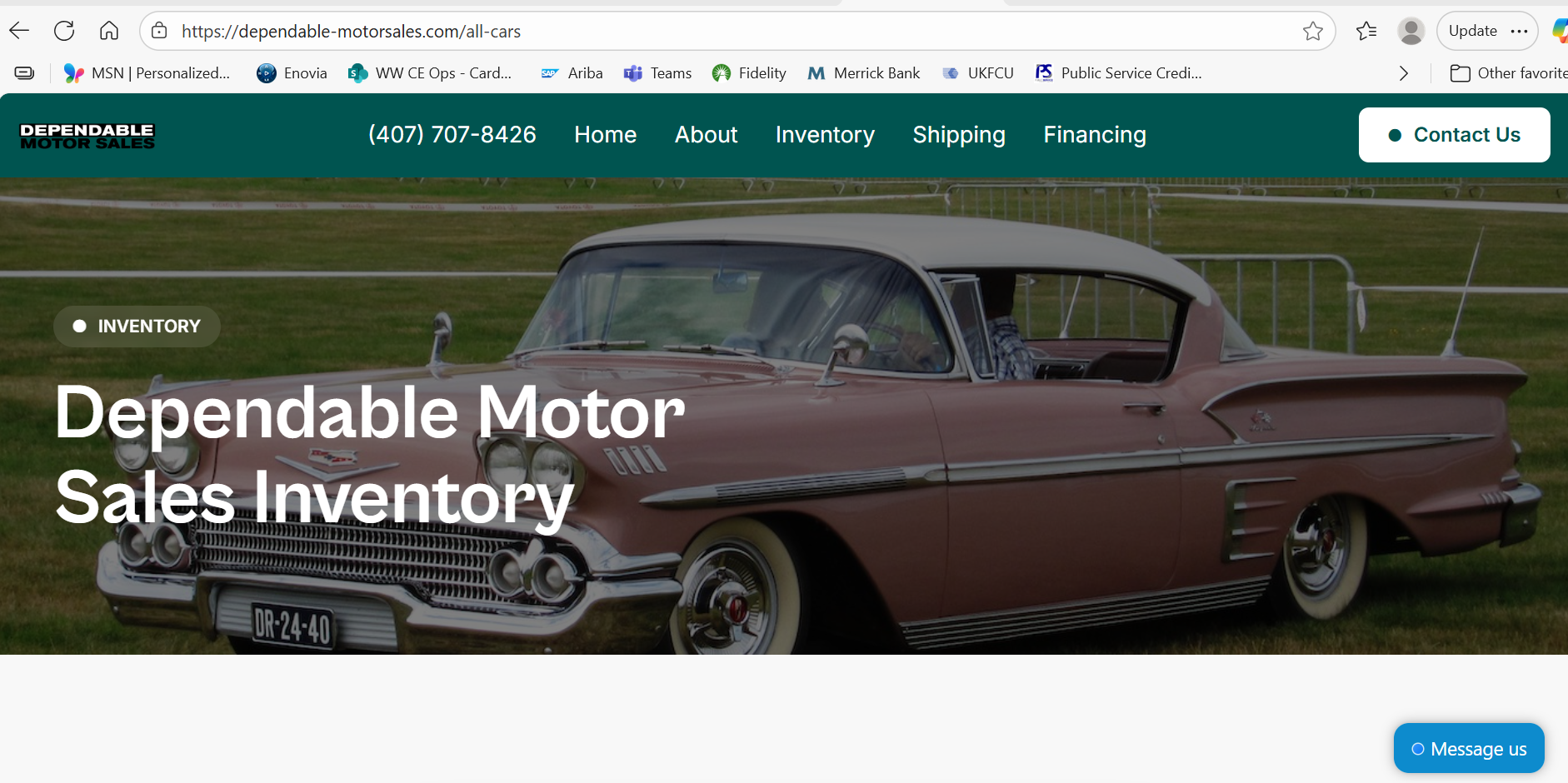Add page to favorites star icon
Screen dimensions: 1568x783
tap(1313, 32)
